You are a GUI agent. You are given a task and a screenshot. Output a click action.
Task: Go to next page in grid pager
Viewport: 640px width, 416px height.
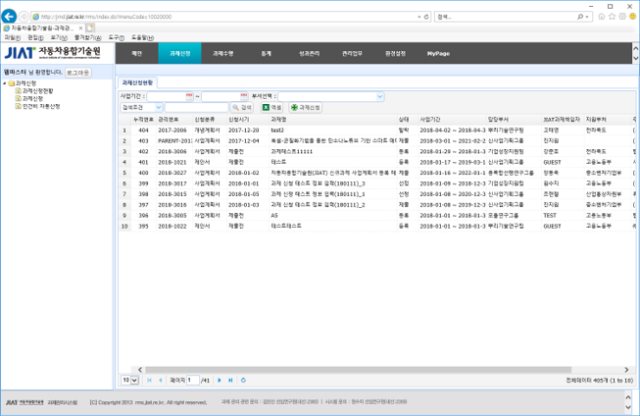click(x=218, y=380)
